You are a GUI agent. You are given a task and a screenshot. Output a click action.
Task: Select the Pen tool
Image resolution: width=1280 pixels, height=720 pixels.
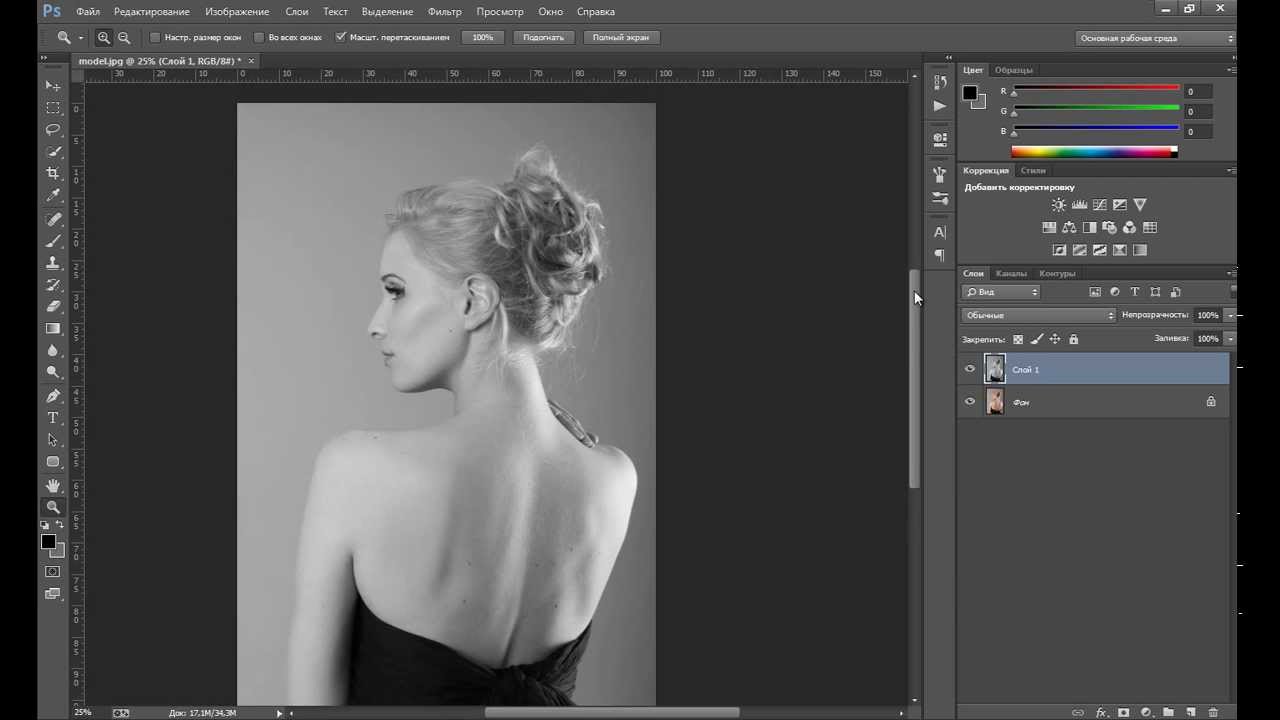53,396
